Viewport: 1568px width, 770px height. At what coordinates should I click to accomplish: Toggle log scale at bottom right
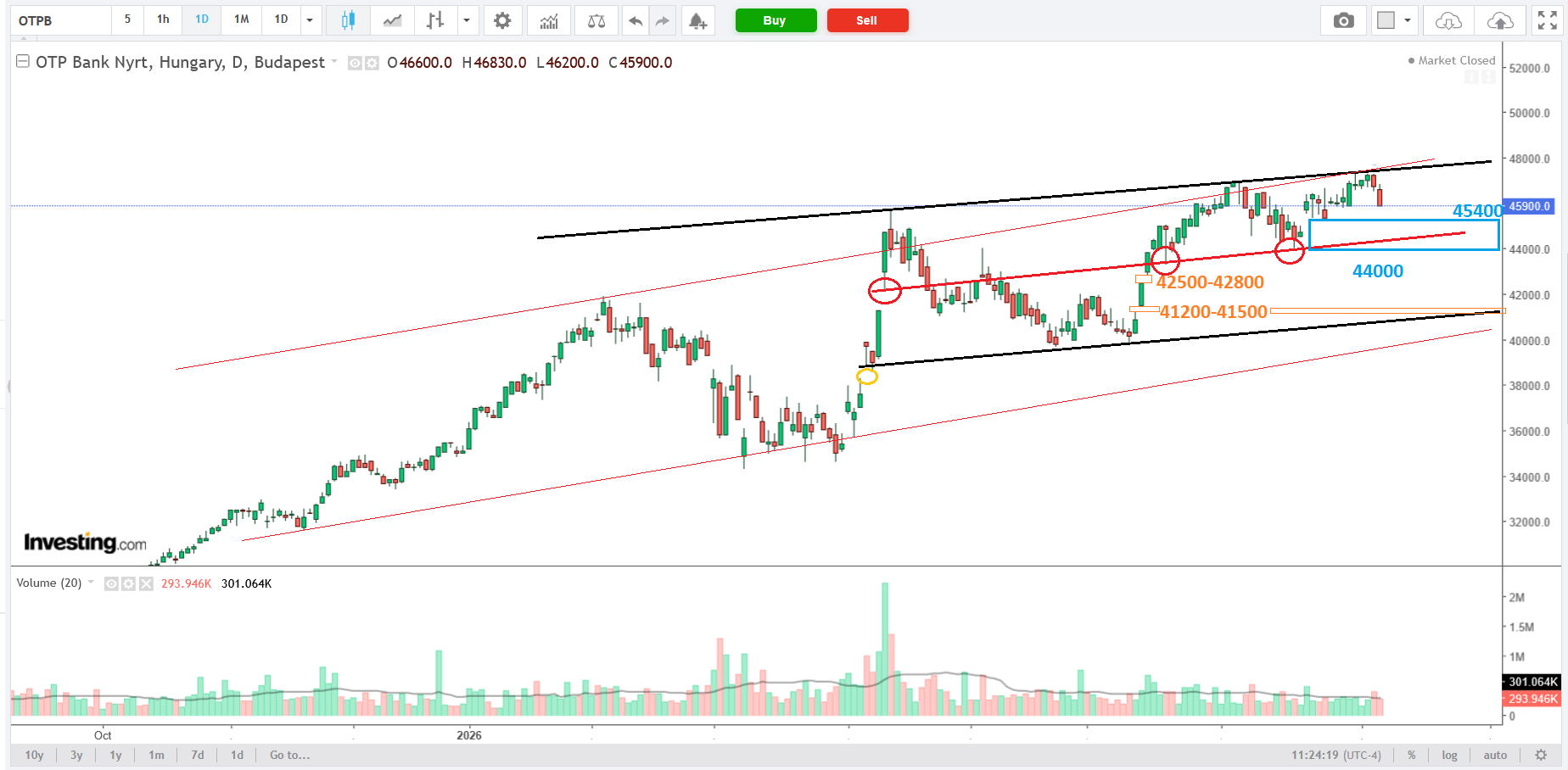(x=1449, y=755)
